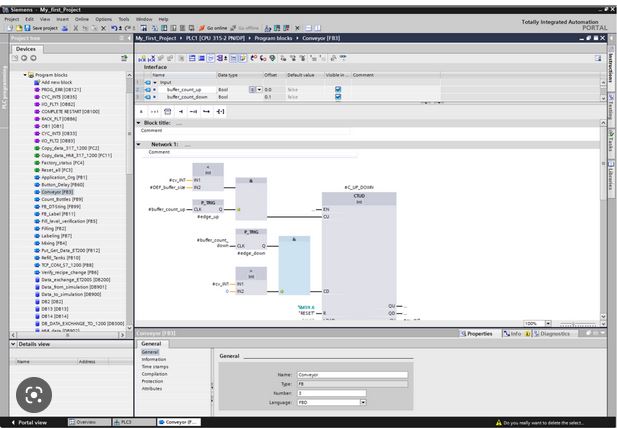The height and width of the screenshot is (428, 617).
Task: Click the Add new block icon
Action: 37,82
